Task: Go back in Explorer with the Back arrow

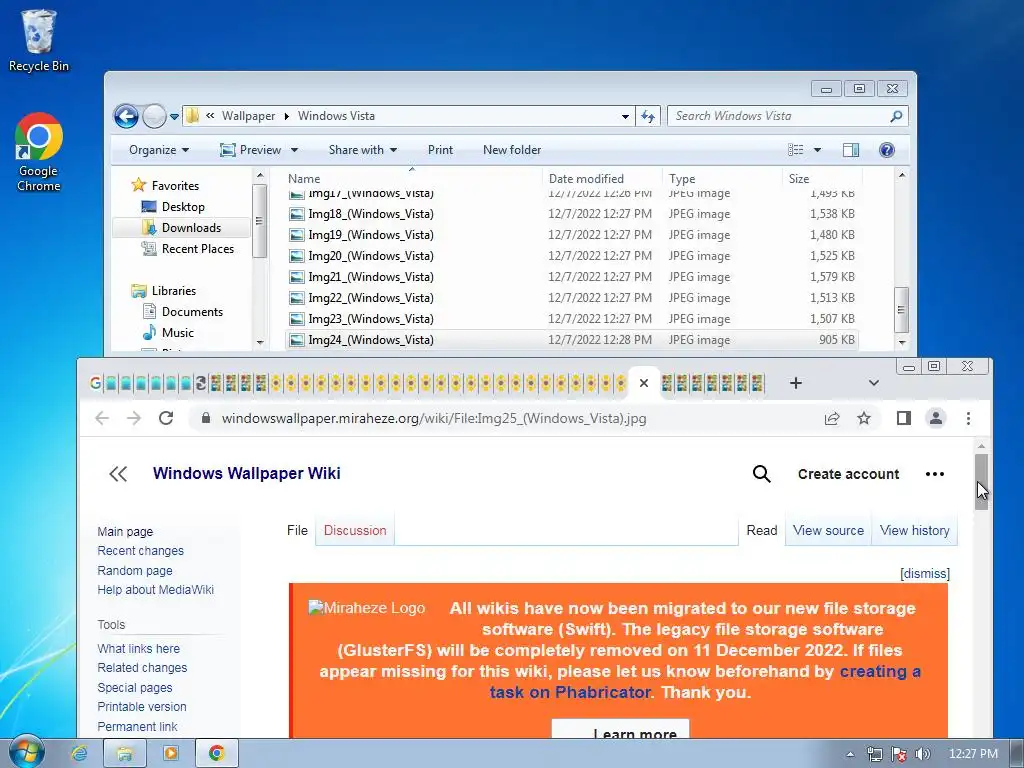Action: 126,116
